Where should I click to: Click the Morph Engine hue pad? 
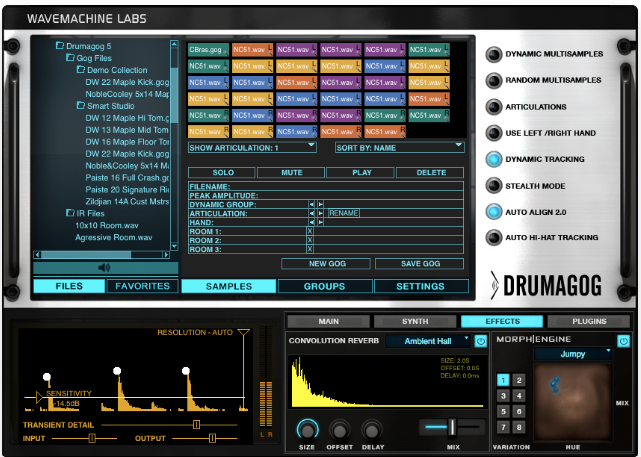573,402
